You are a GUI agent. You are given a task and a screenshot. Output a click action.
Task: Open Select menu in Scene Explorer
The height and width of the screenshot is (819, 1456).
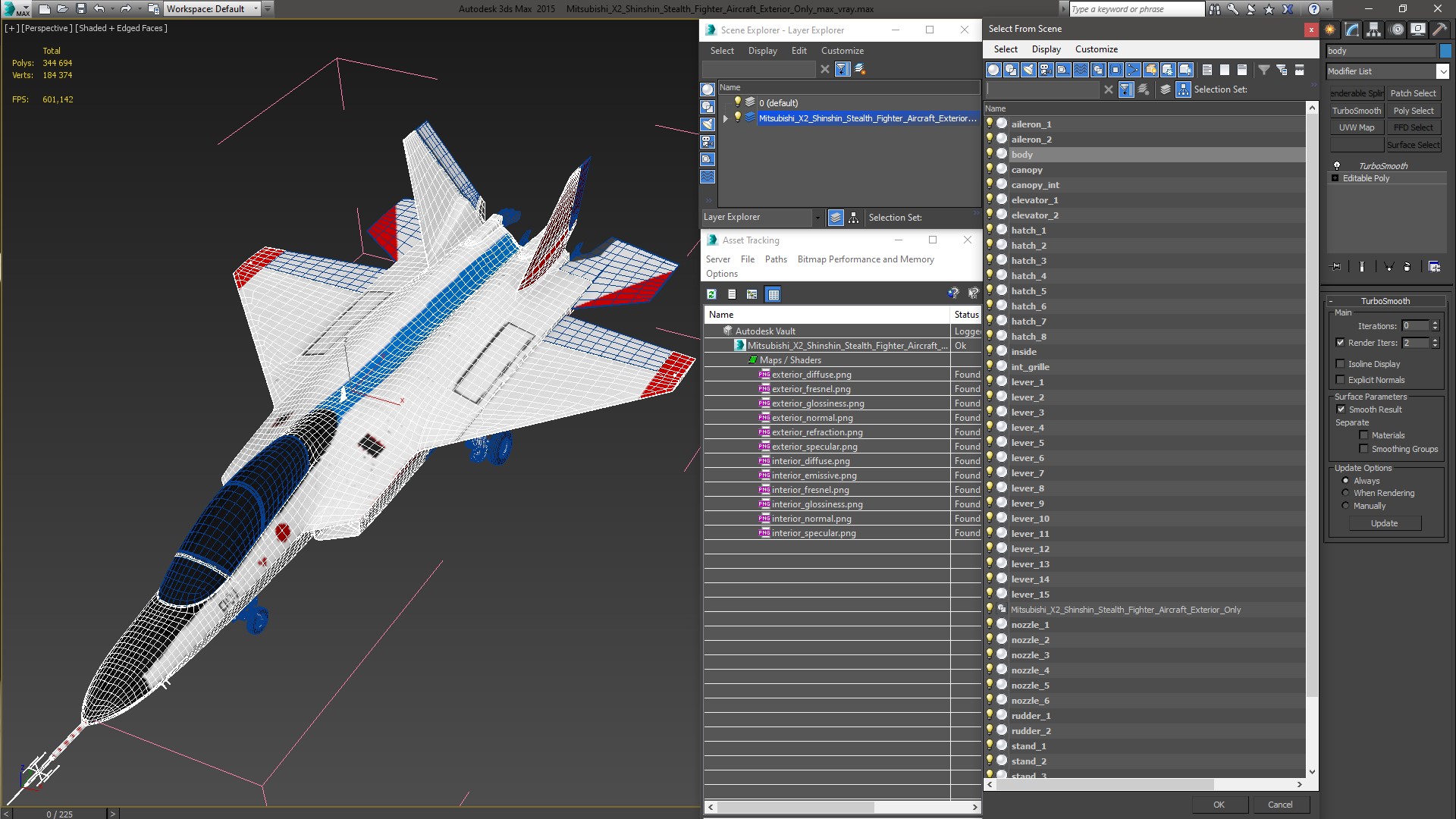click(x=722, y=51)
